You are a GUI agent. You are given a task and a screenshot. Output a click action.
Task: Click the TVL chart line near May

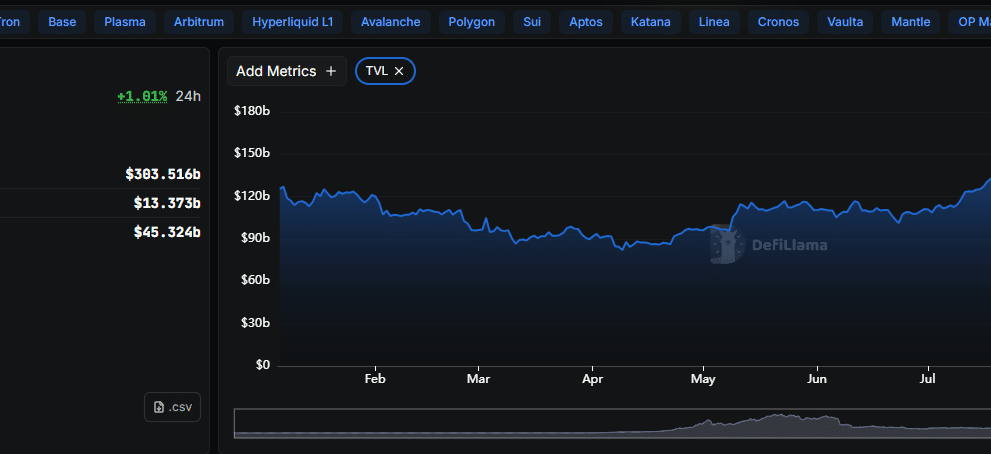tap(704, 229)
